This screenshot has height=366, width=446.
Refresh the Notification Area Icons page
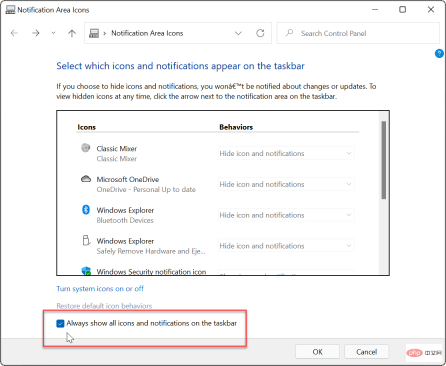[260, 33]
